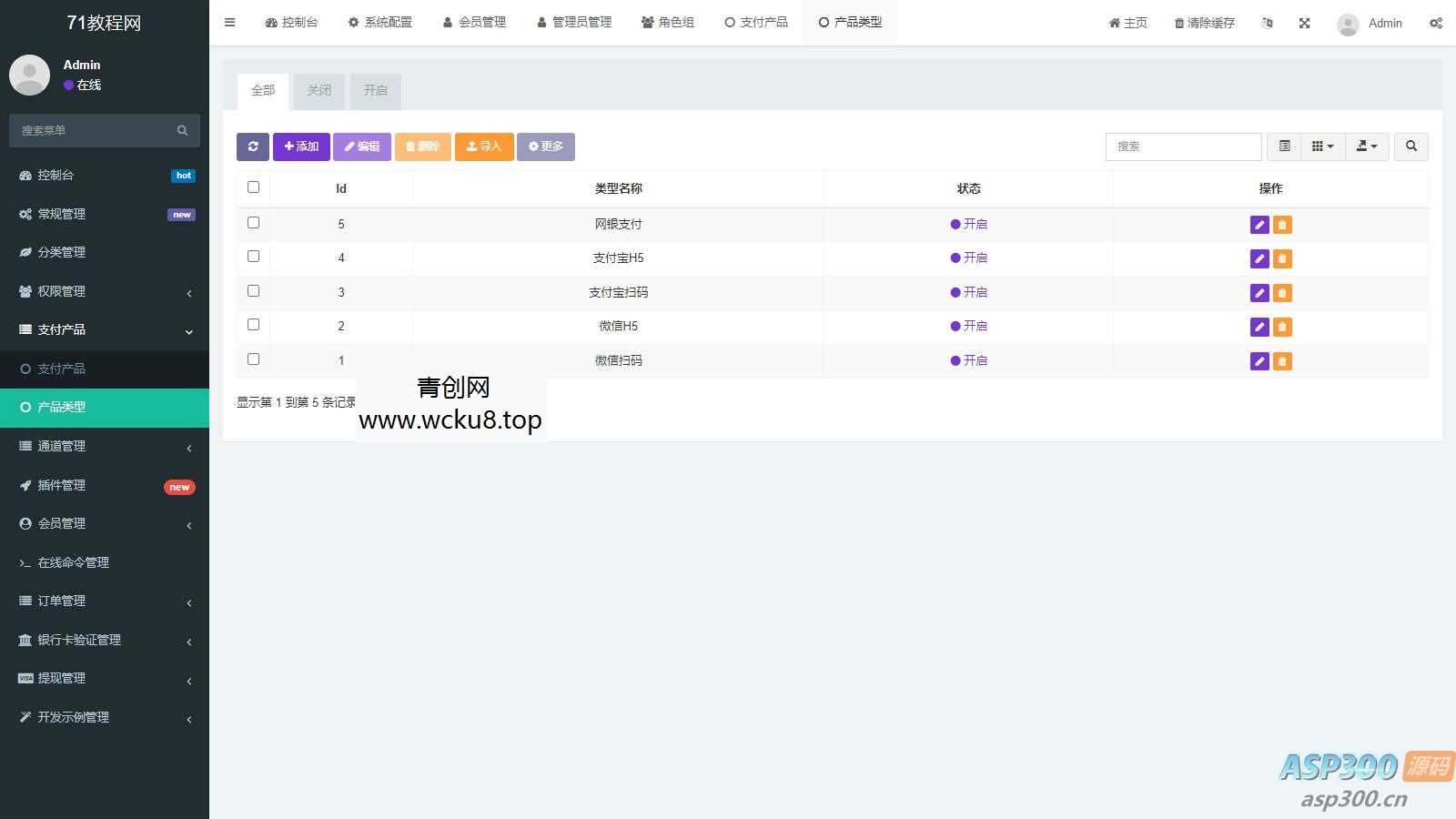Delete the 微信扫码 row using the trash icon
The image size is (1456, 819).
(1281, 360)
